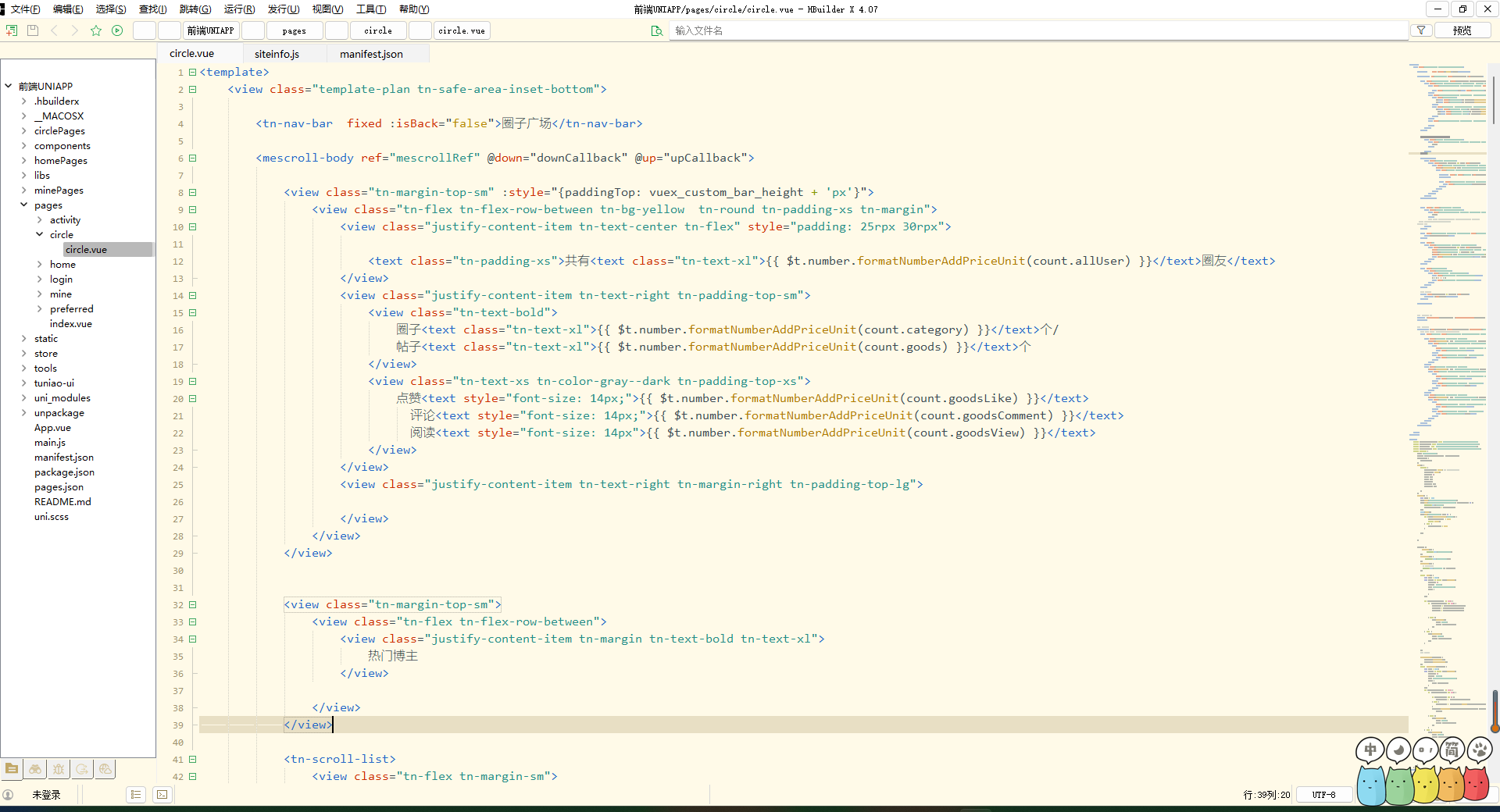Expand the activity folder arrow
The height and width of the screenshot is (812, 1500).
[x=40, y=219]
